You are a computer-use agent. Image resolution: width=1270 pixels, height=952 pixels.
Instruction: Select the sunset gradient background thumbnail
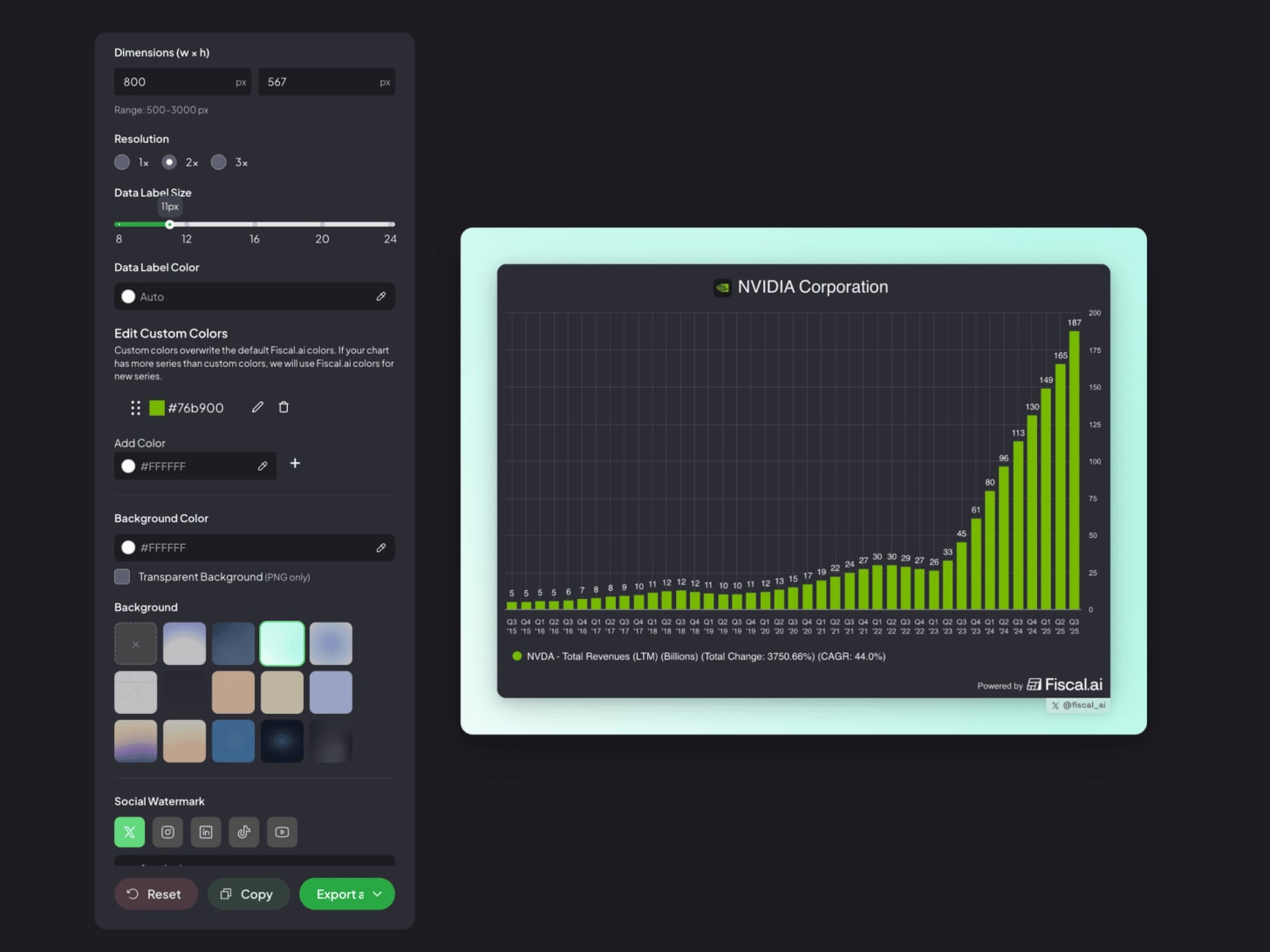click(x=135, y=741)
